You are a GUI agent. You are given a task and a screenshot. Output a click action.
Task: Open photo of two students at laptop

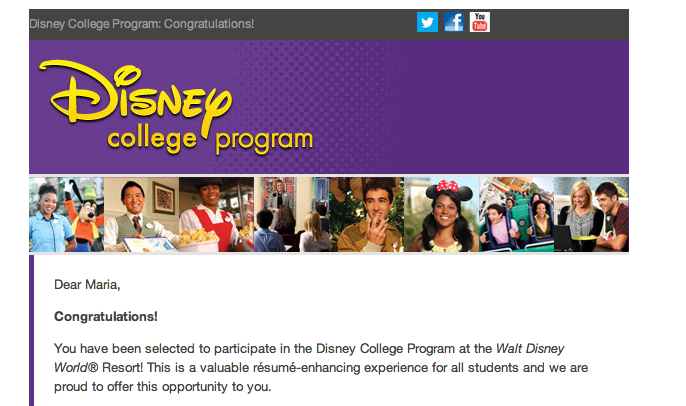tap(592, 214)
